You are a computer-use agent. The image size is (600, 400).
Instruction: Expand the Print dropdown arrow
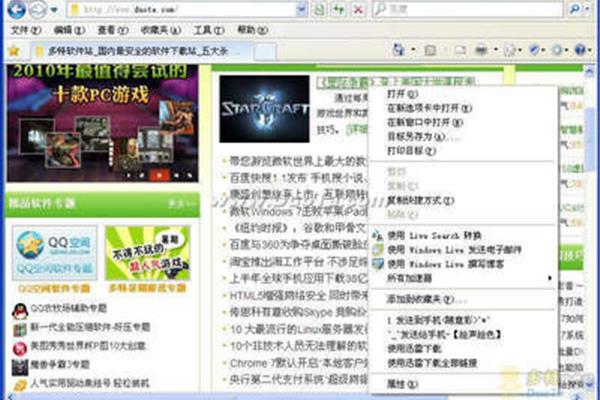[x=496, y=50]
